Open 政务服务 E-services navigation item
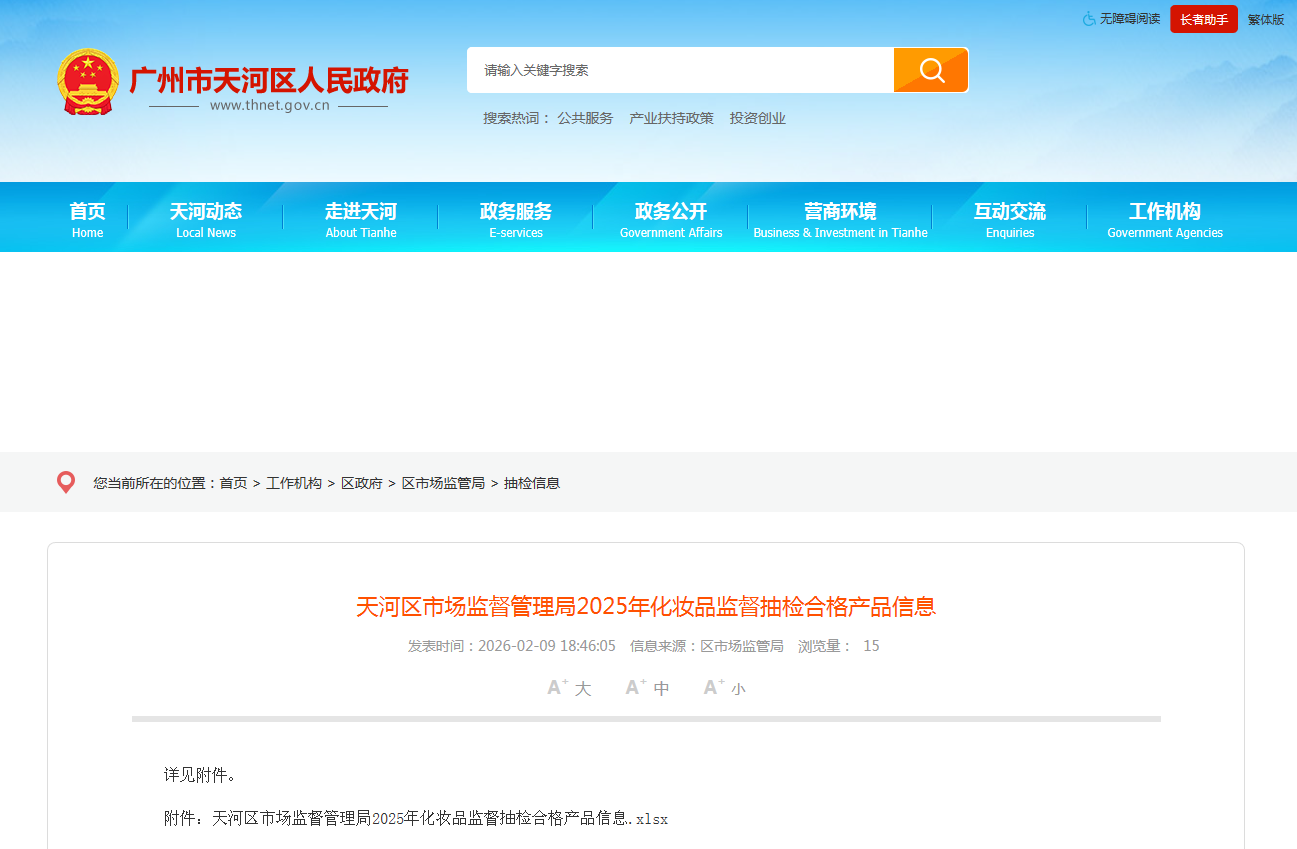 click(516, 219)
